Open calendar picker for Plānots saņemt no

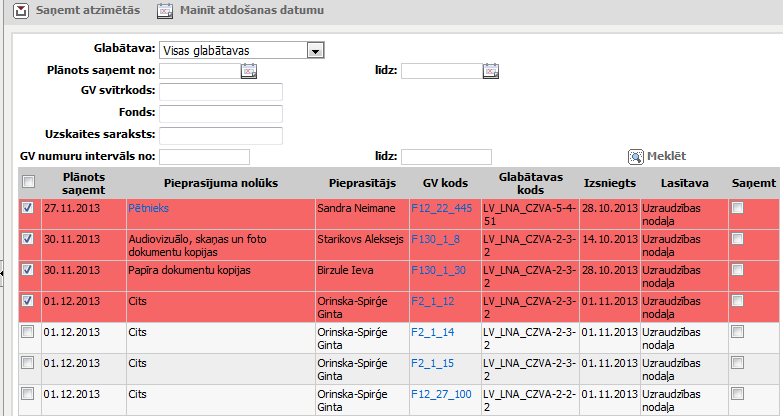[x=249, y=70]
